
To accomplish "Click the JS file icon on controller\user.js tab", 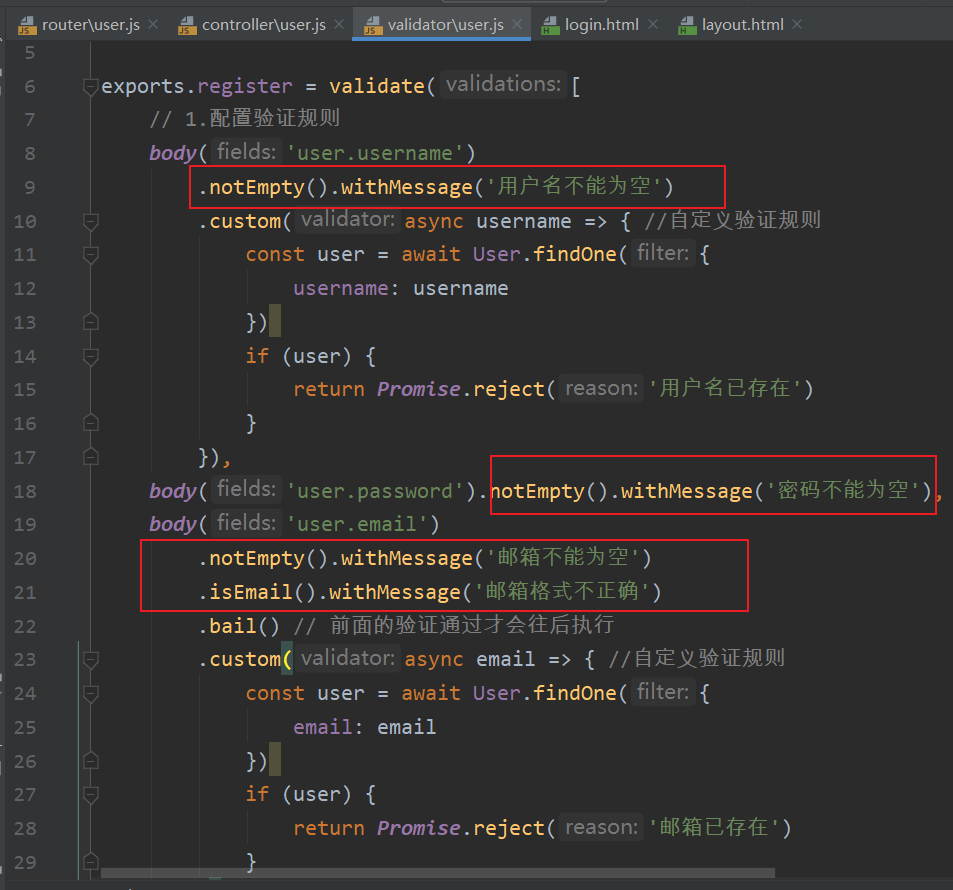I will point(187,26).
